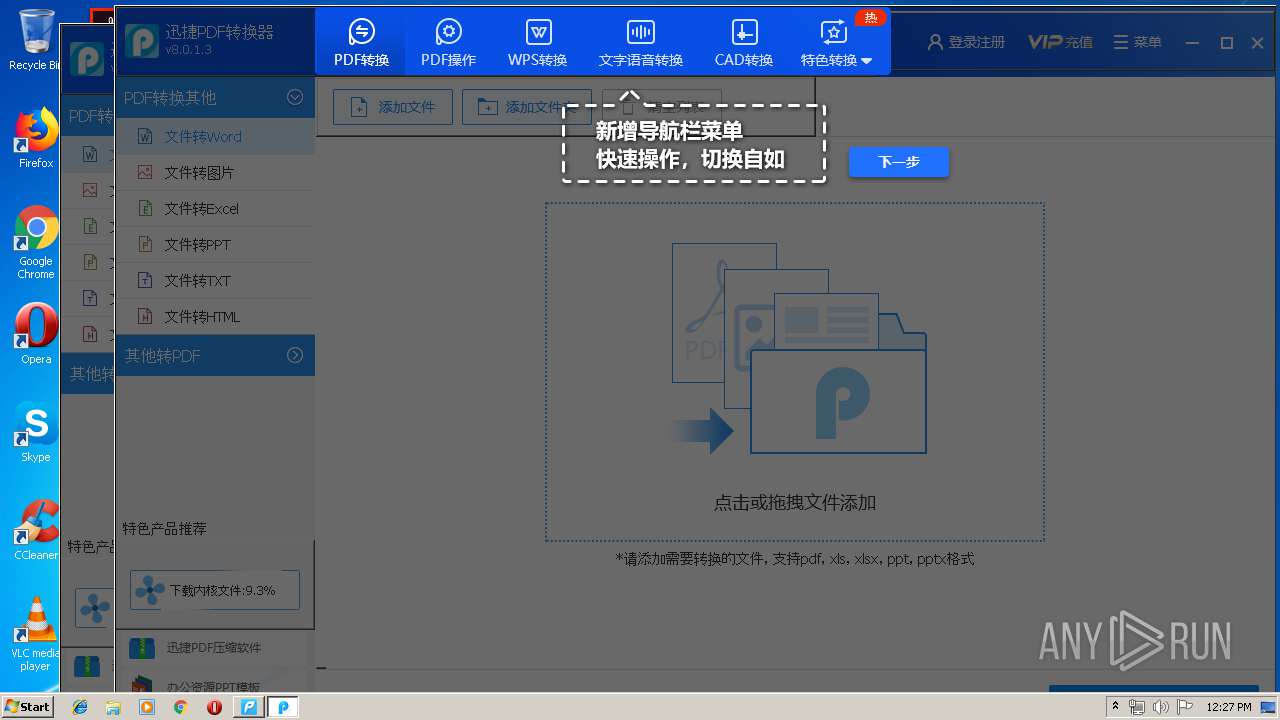The width and height of the screenshot is (1280, 720).
Task: Click the volume speaker tray icon
Action: [1161, 707]
